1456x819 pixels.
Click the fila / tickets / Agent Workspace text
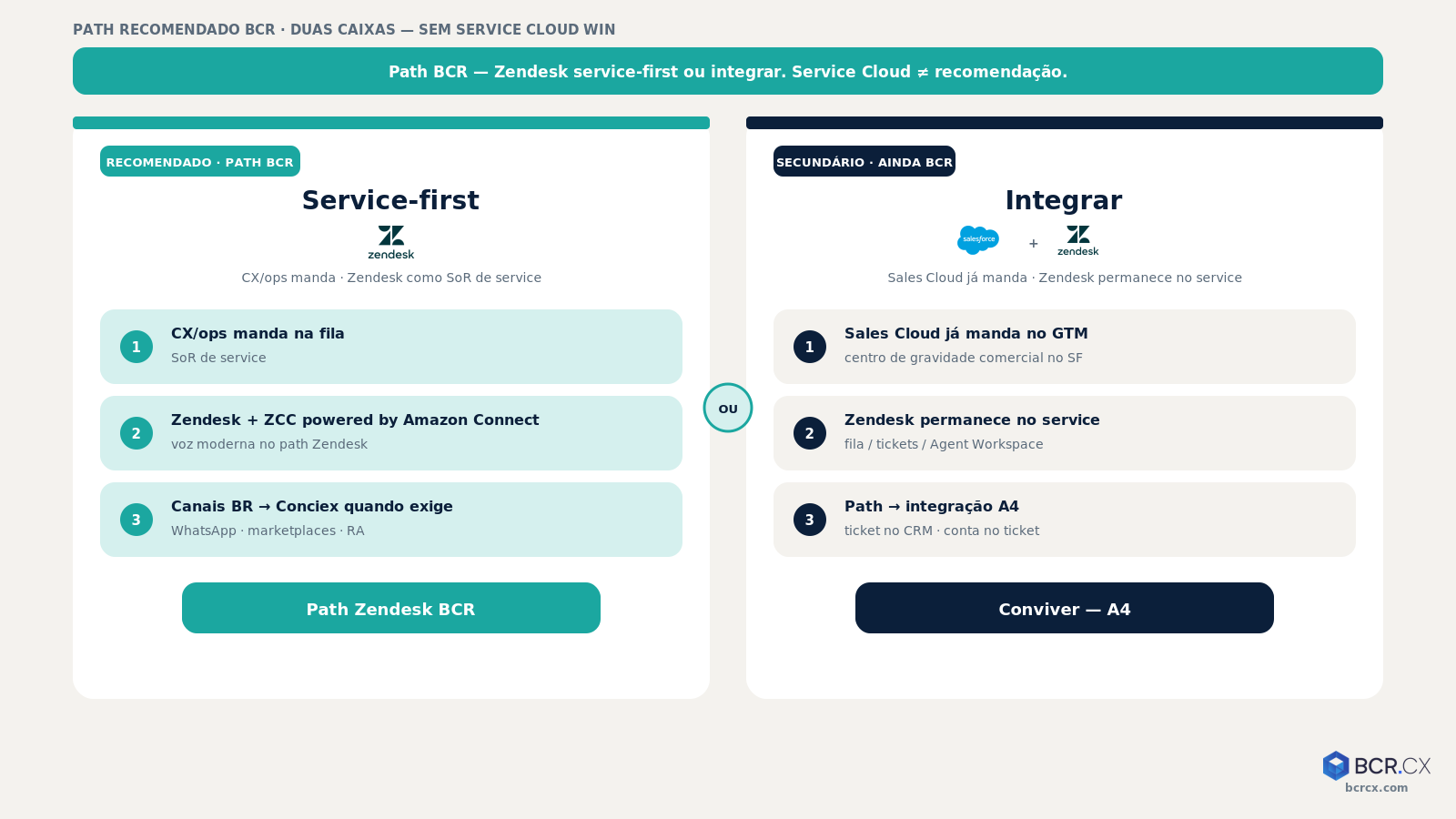coord(944,444)
